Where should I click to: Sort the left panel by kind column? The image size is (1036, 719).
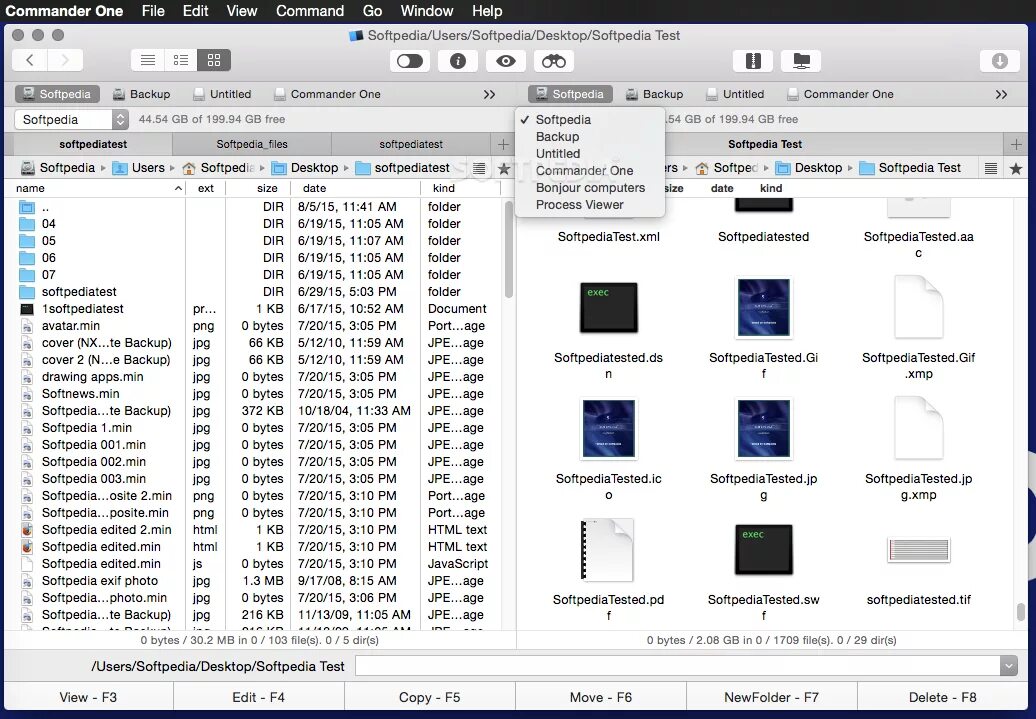click(461, 188)
